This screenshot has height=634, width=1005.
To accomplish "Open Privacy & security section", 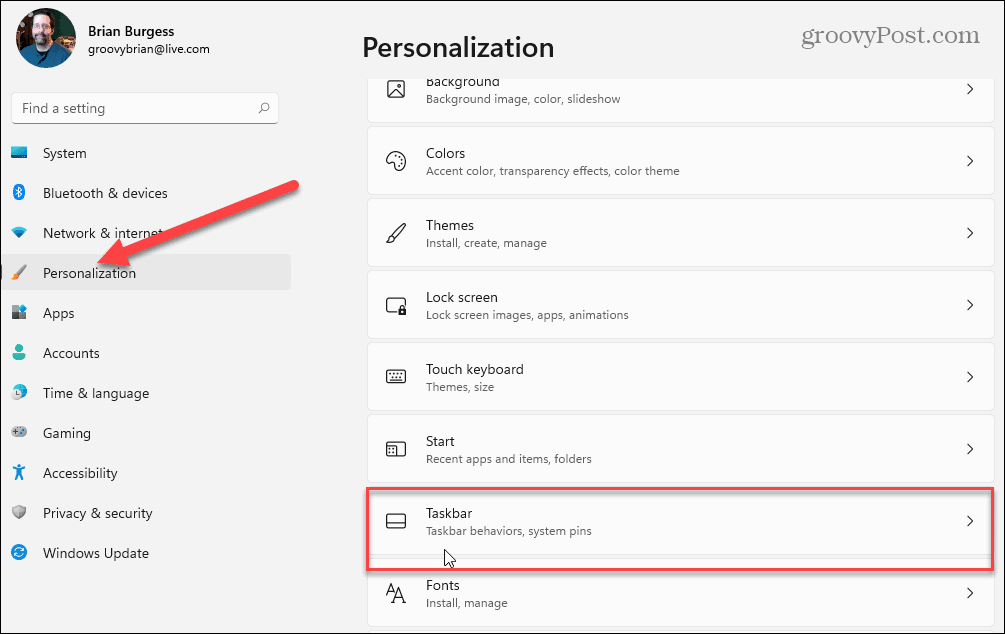I will [x=146, y=513].
